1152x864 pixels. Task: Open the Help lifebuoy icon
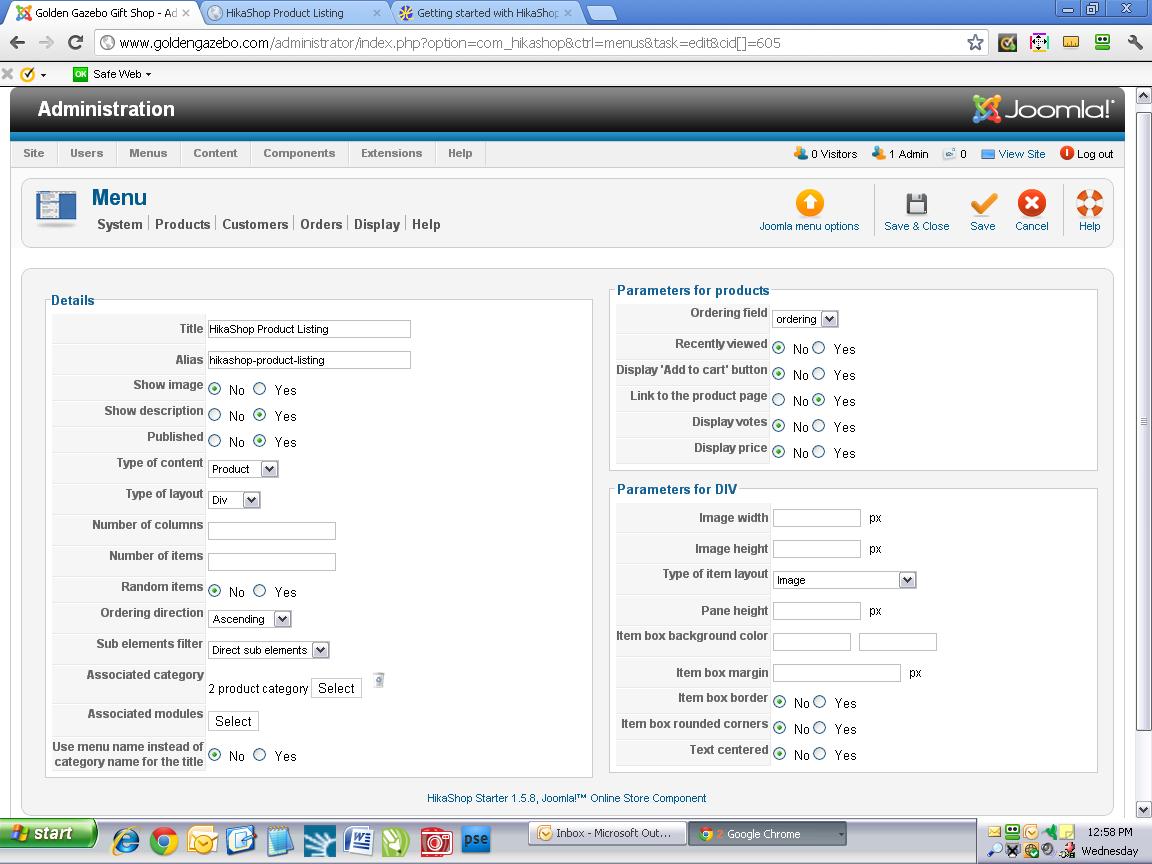coord(1089,203)
